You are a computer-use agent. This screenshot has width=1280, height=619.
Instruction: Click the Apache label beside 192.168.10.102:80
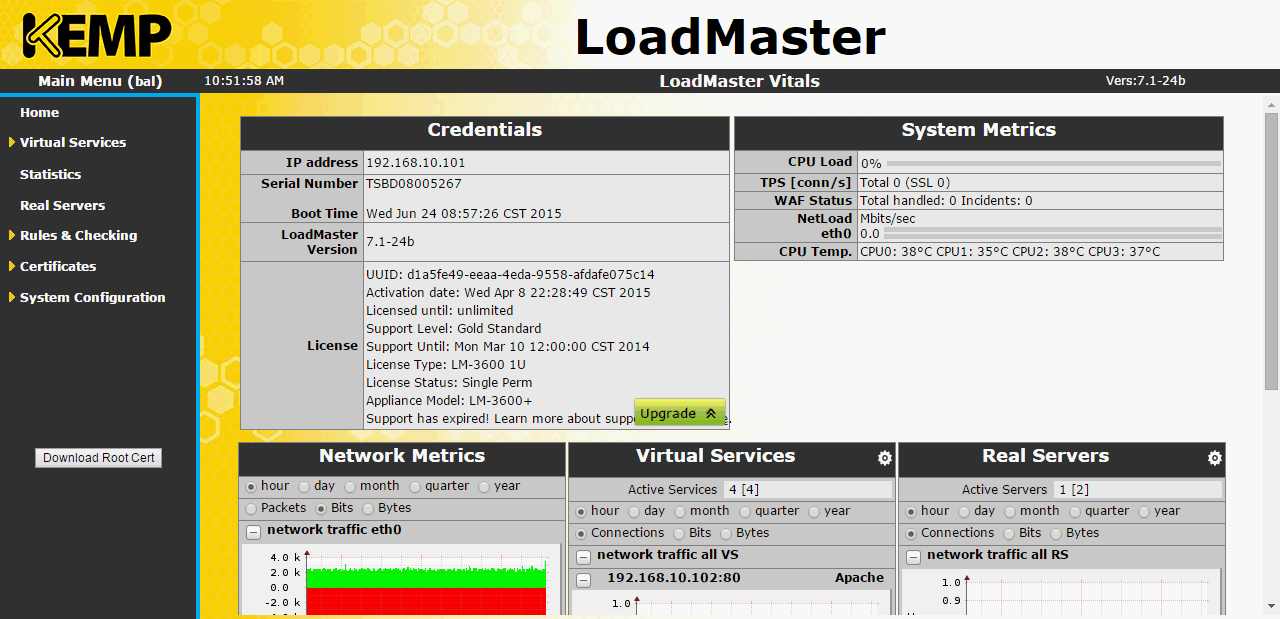coord(860,578)
